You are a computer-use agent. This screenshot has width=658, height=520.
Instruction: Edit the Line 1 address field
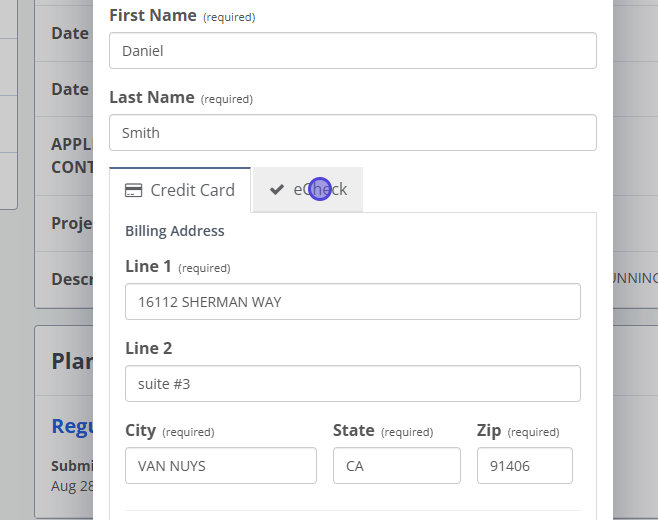click(x=353, y=302)
